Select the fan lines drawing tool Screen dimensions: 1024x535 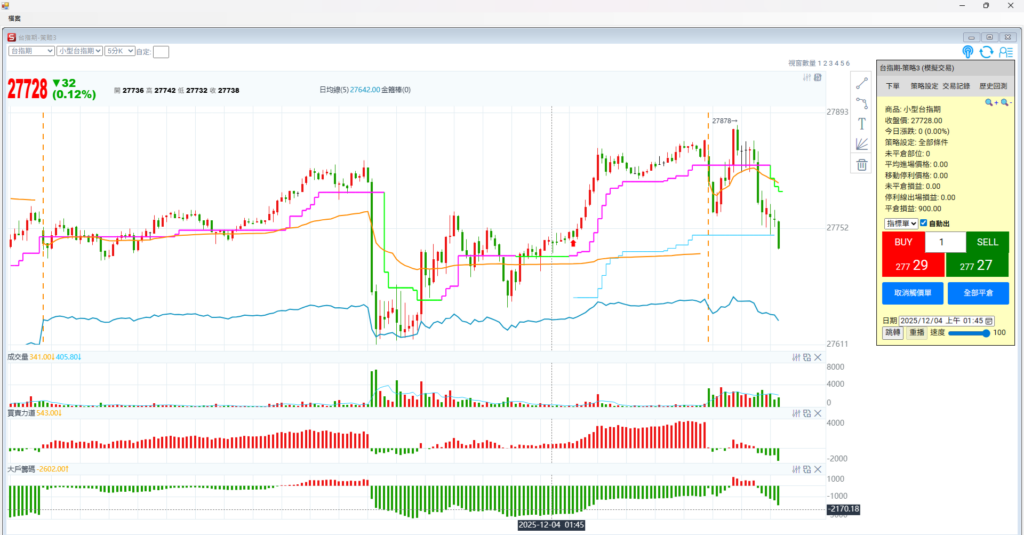point(861,144)
